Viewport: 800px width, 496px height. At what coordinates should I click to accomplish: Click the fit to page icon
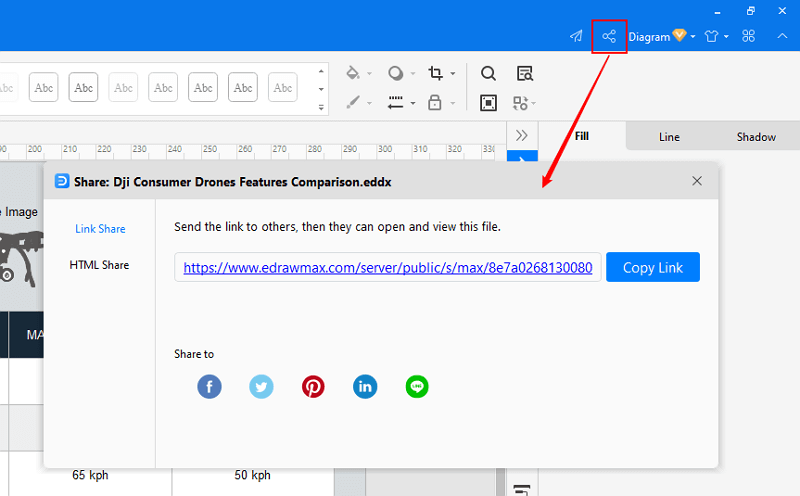coord(488,103)
